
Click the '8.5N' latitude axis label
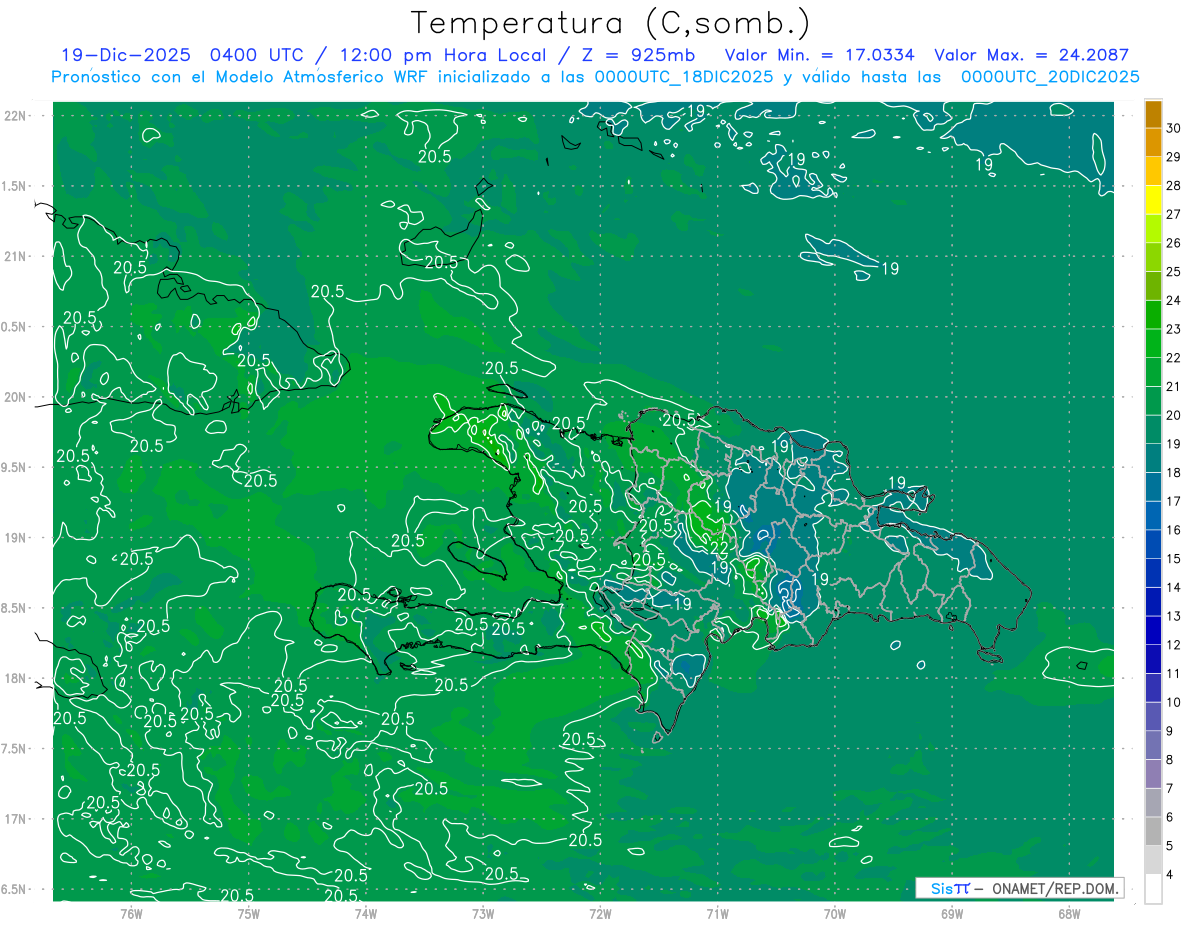click(x=14, y=608)
